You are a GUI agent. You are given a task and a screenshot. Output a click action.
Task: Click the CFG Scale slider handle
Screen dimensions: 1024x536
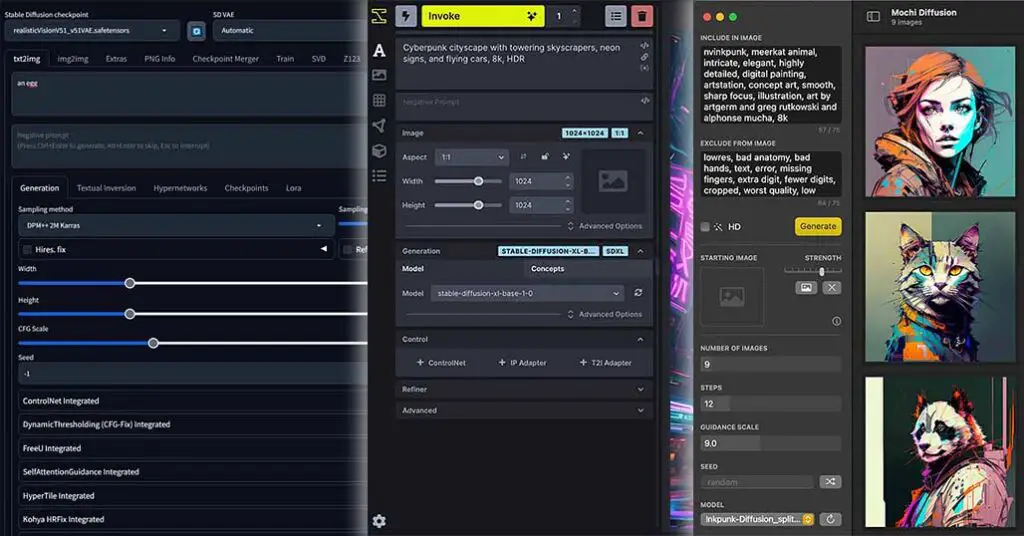[x=153, y=343]
